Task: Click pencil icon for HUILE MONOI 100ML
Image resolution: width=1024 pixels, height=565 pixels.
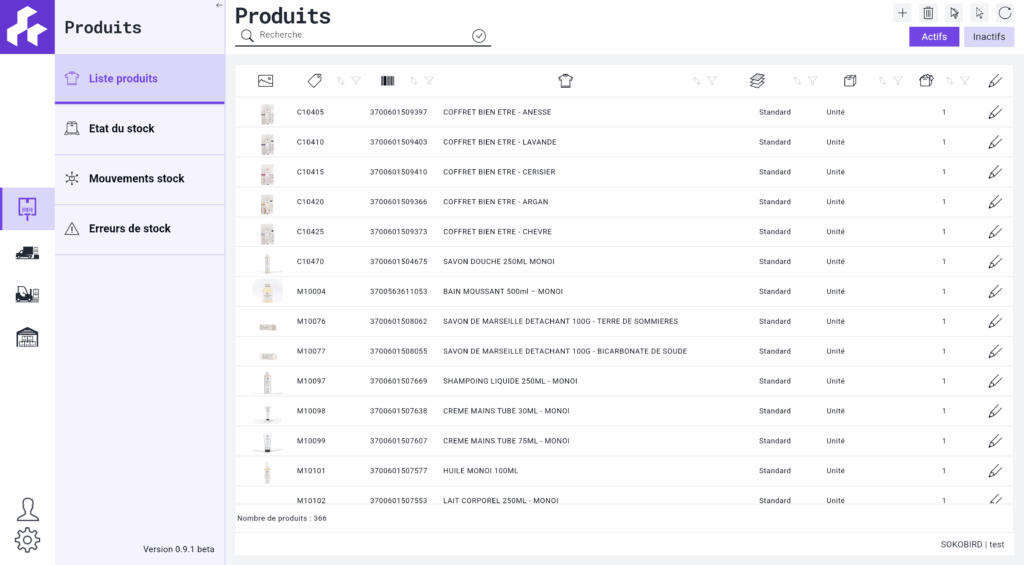Action: 994,471
